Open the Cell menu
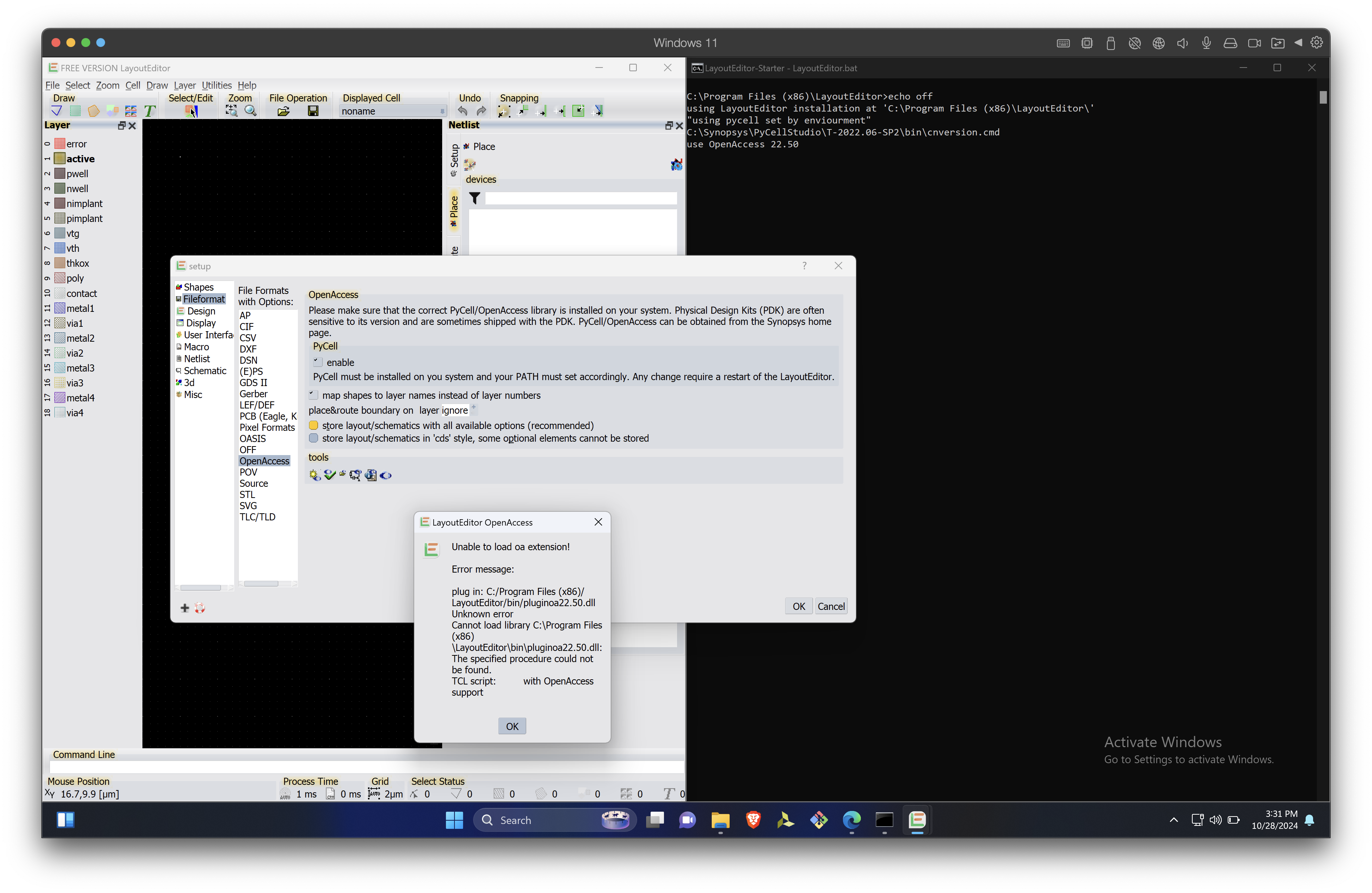This screenshot has height=893, width=1372. click(133, 85)
